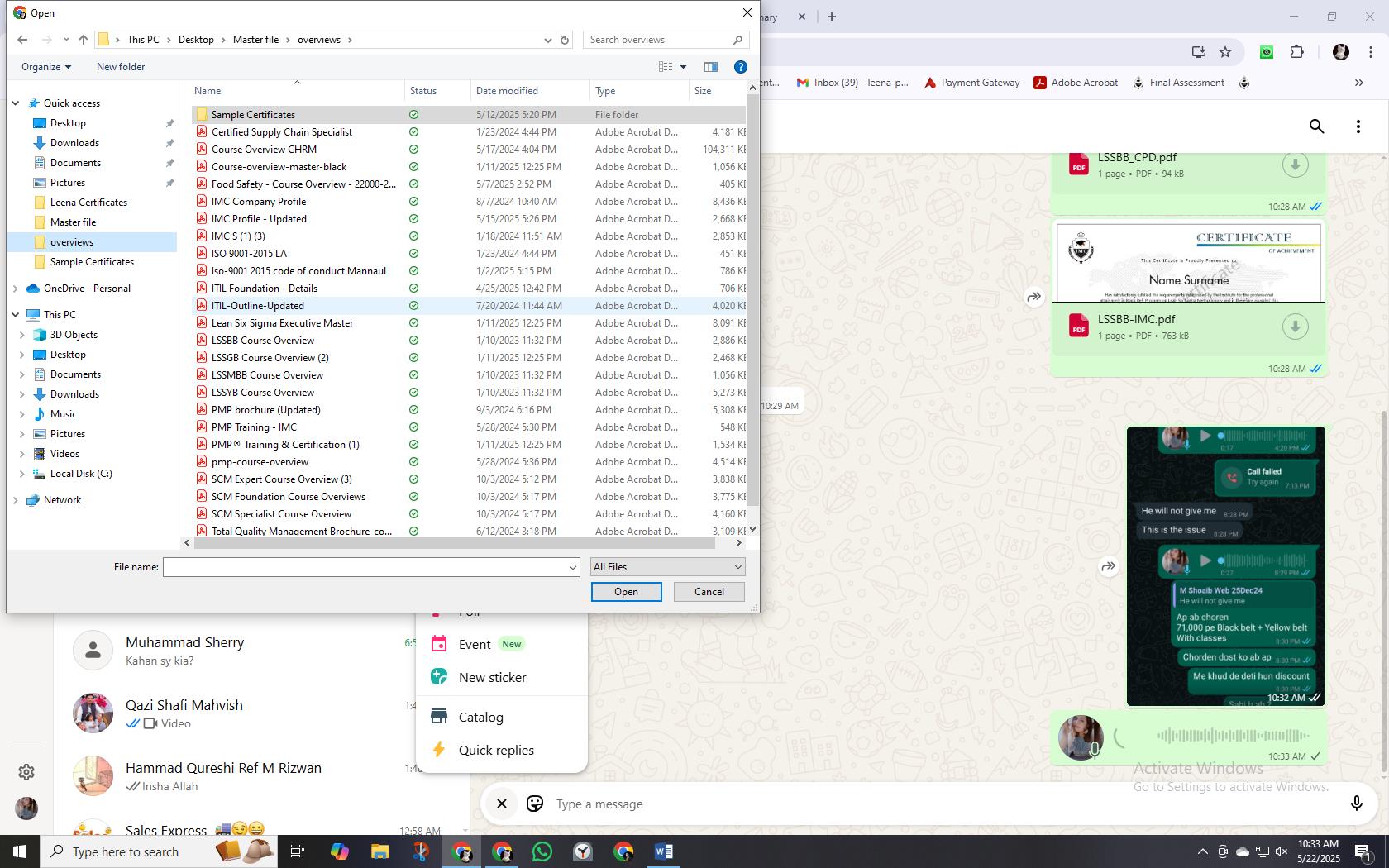This screenshot has width=1389, height=868.
Task: Forward the chat screenshot image message
Action: pyautogui.click(x=1109, y=566)
